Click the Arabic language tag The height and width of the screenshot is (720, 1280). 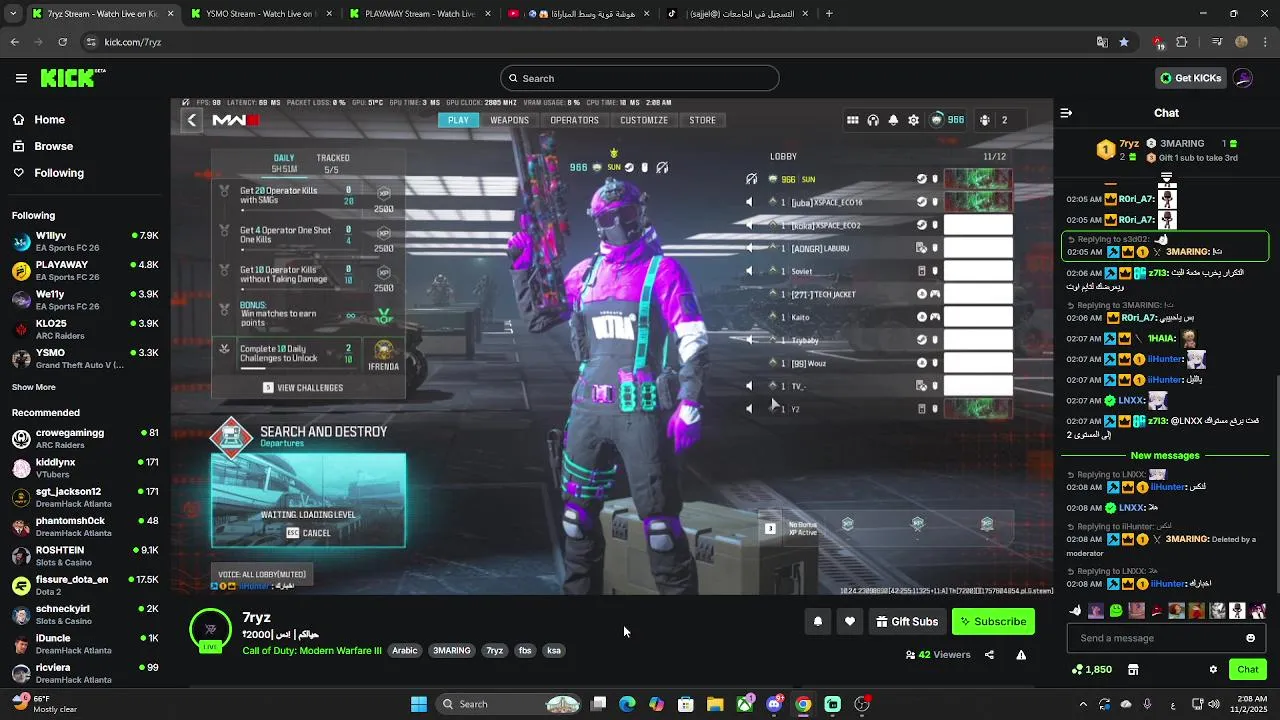click(x=405, y=651)
